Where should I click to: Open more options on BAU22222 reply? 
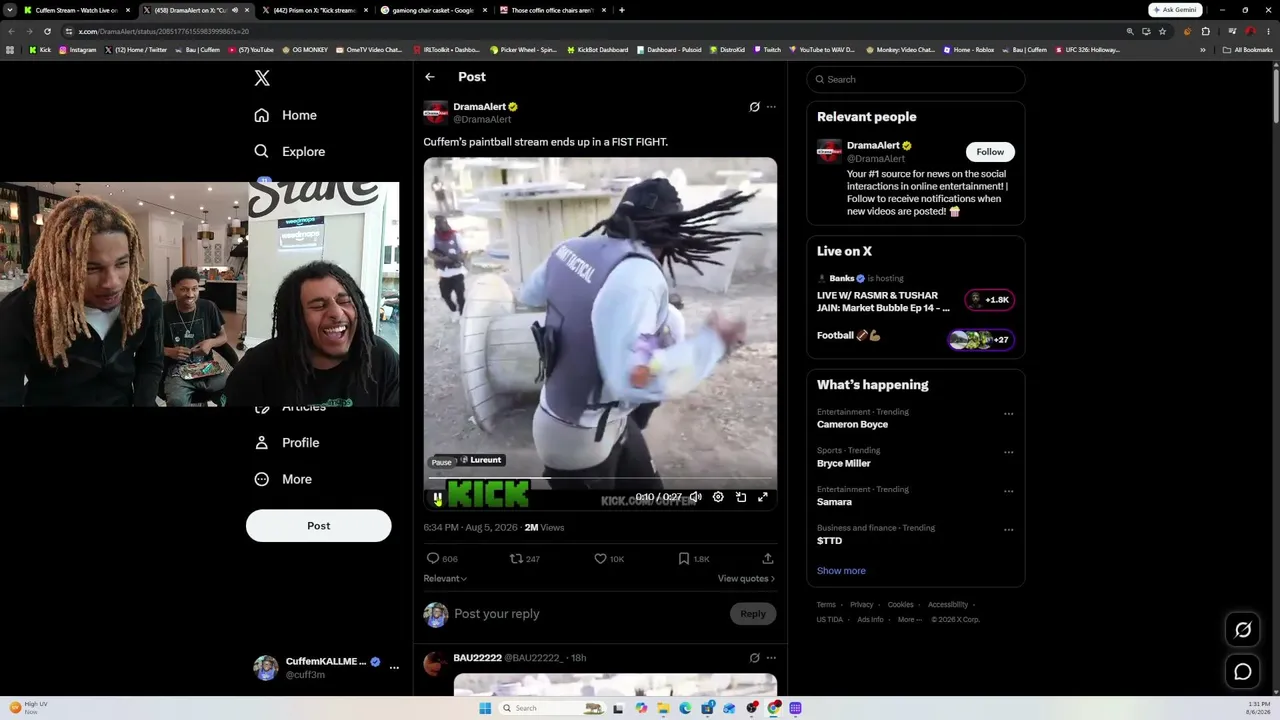click(x=771, y=658)
